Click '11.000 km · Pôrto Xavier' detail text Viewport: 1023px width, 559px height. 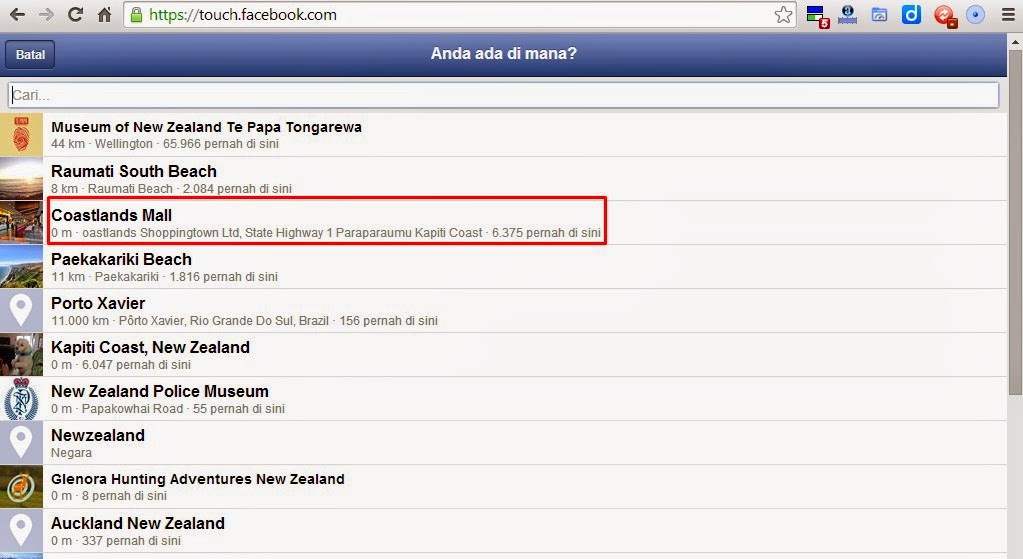[190, 321]
